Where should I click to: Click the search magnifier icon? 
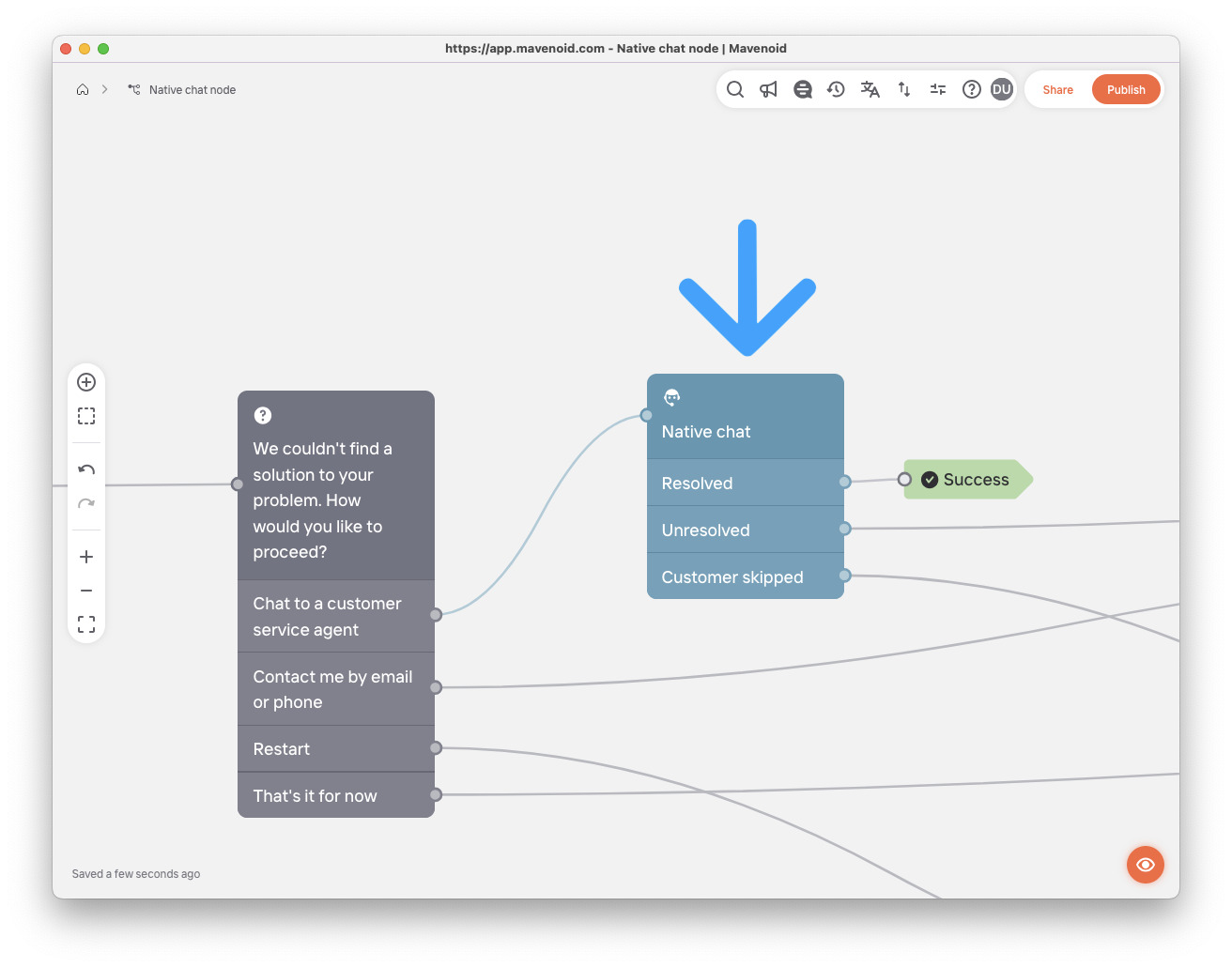(735, 89)
